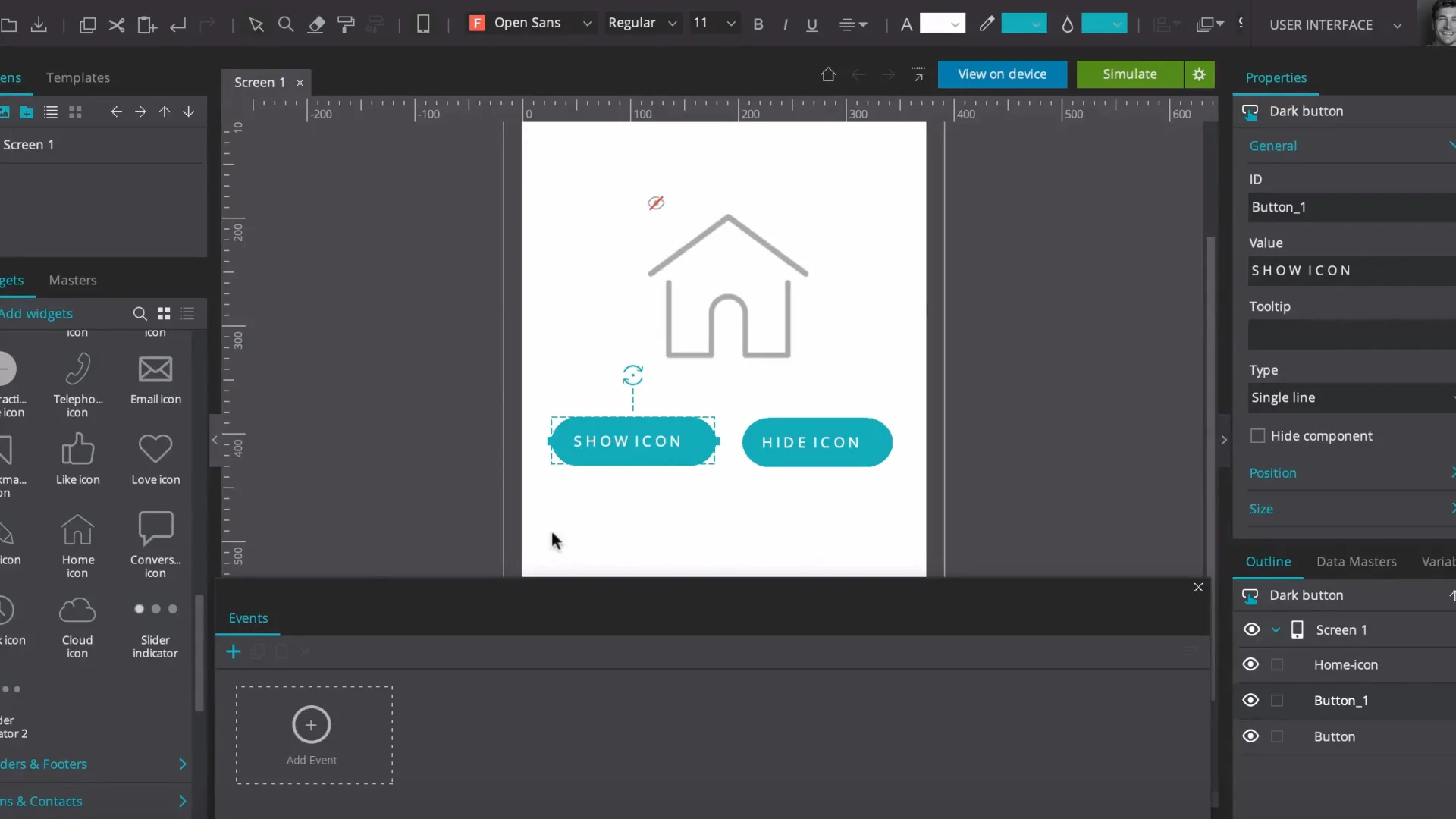Open the USER INTERFACE workspace dropdown
This screenshot has height=819, width=1456.
click(1335, 25)
